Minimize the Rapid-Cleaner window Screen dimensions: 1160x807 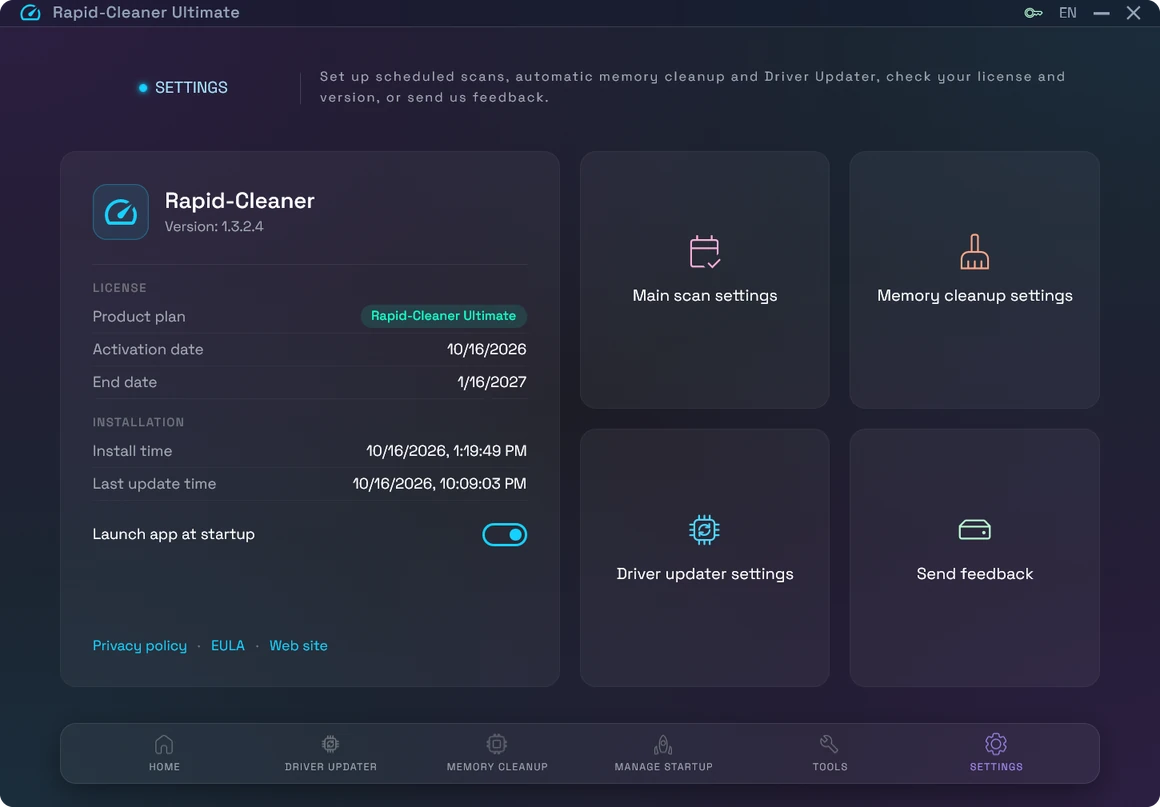[x=1102, y=13]
